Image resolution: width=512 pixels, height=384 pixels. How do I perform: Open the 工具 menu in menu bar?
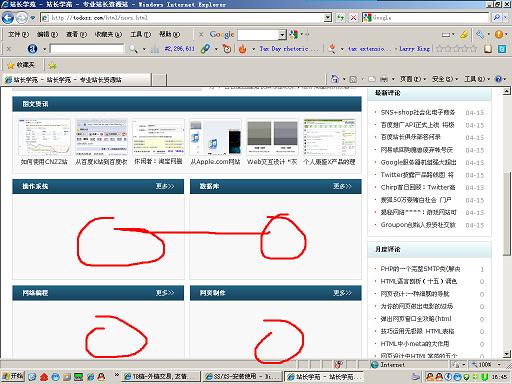tap(140, 34)
